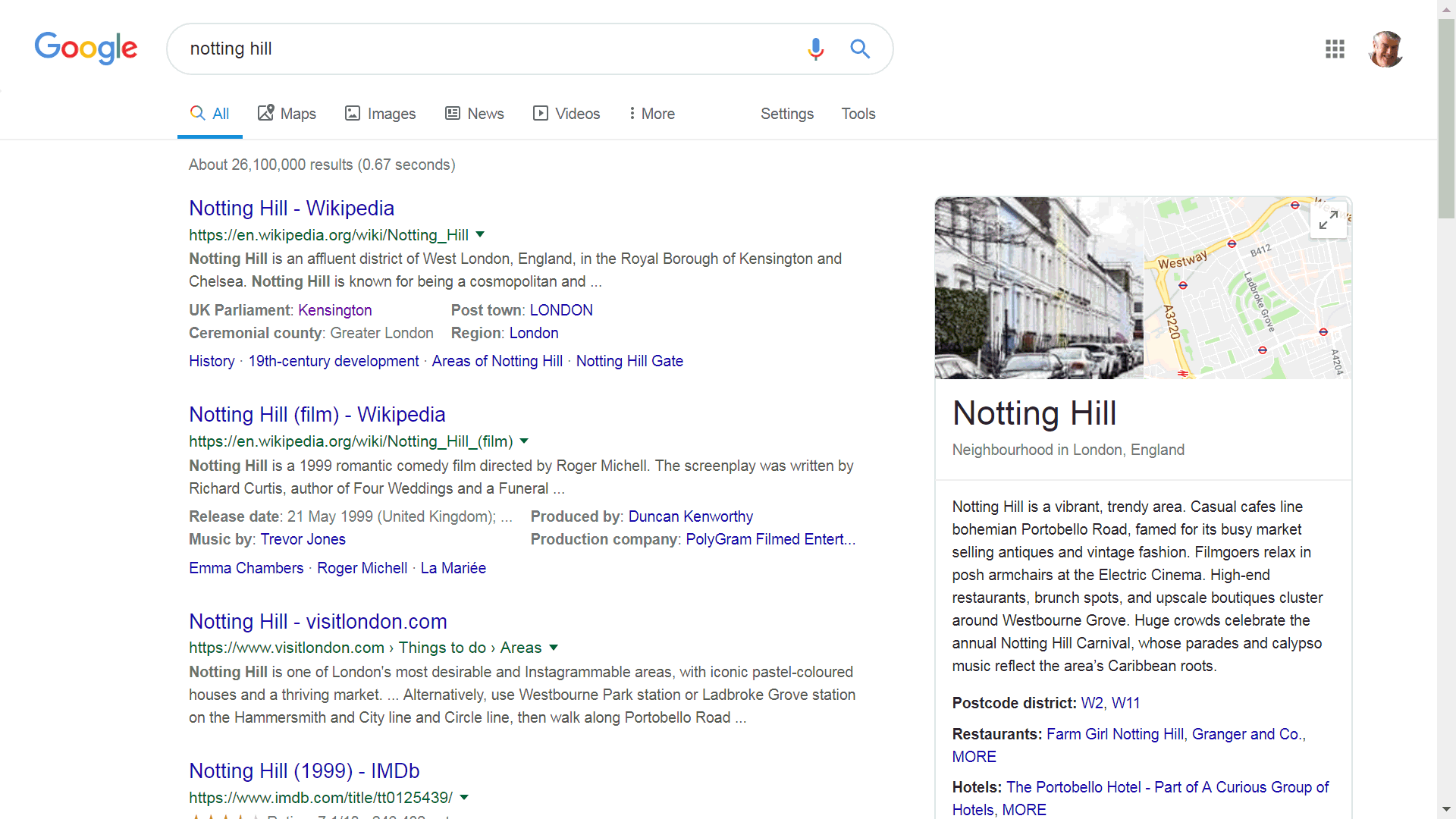This screenshot has width=1456, height=819.
Task: Follow the Notting Hill Gate sitelink
Action: point(629,361)
